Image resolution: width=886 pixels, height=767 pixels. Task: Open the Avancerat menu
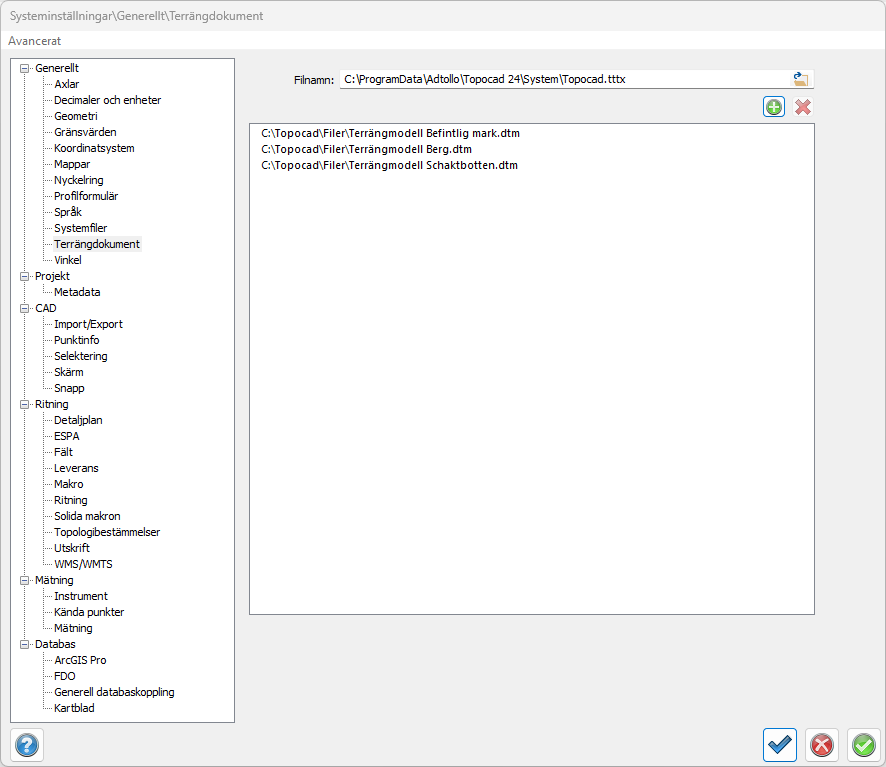35,41
